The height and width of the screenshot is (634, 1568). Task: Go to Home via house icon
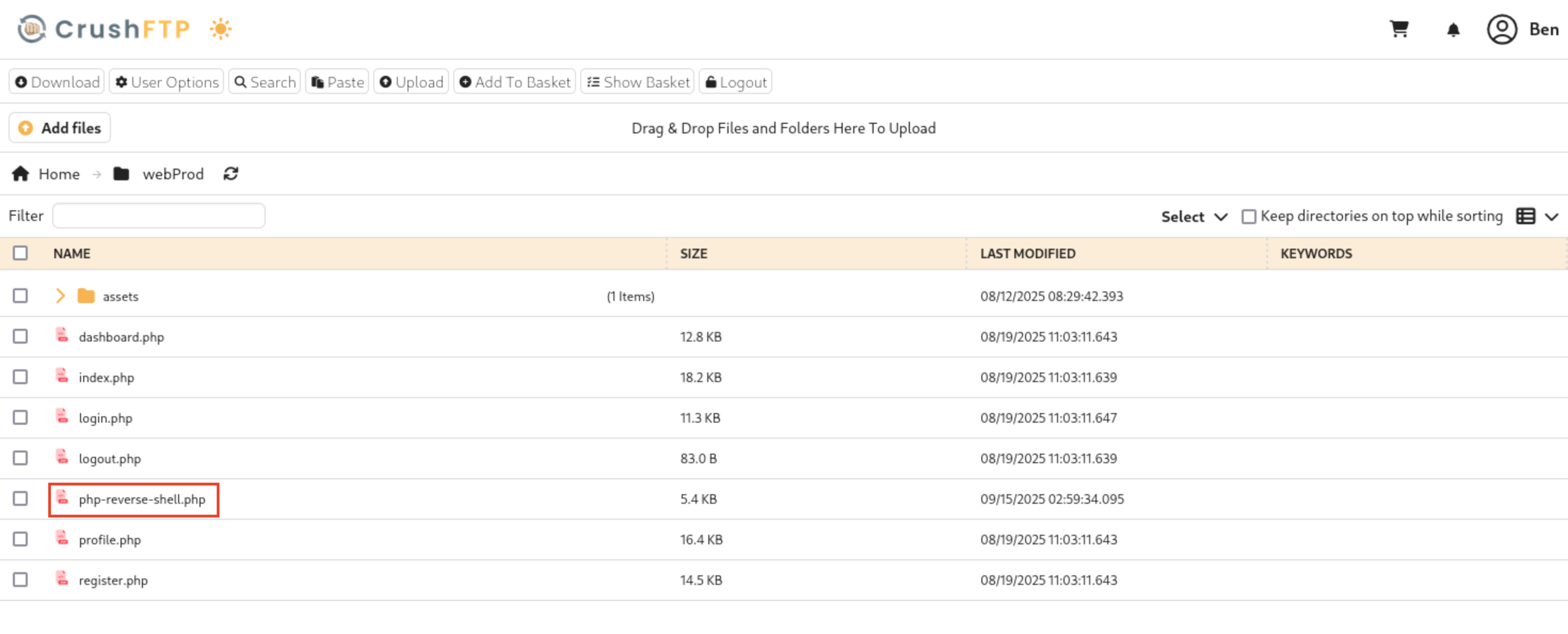pyautogui.click(x=21, y=174)
